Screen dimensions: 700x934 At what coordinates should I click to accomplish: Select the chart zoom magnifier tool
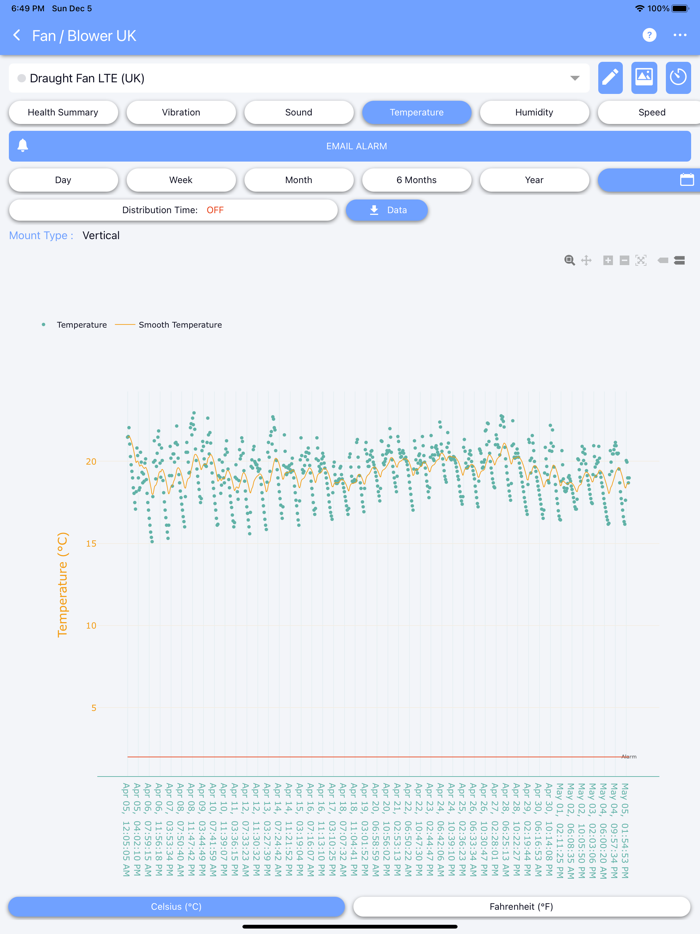[569, 260]
